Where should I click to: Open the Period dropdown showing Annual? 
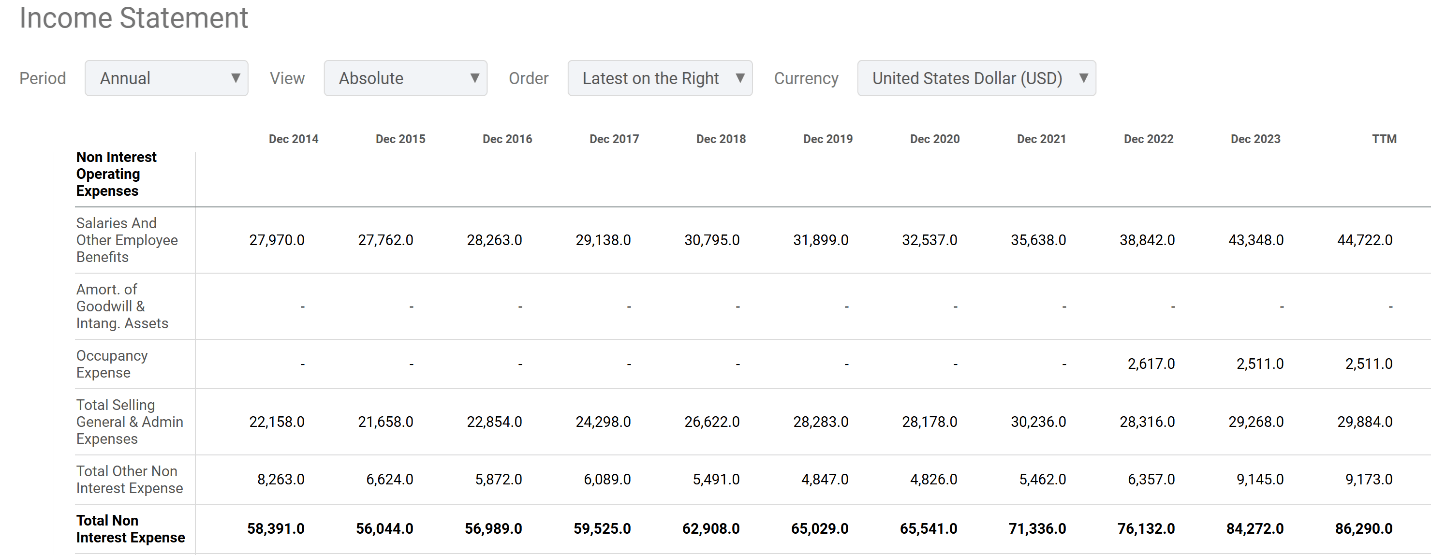(166, 78)
